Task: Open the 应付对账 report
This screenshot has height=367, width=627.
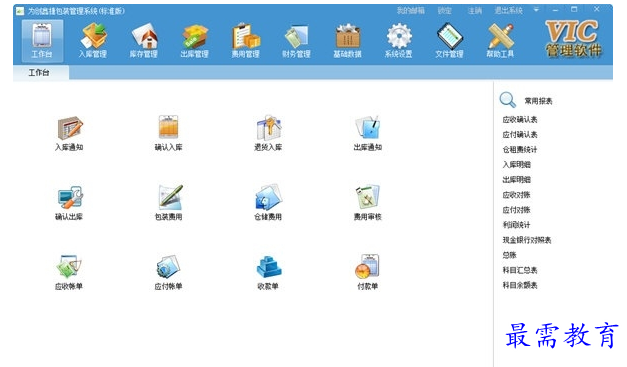Action: pyautogui.click(x=517, y=210)
